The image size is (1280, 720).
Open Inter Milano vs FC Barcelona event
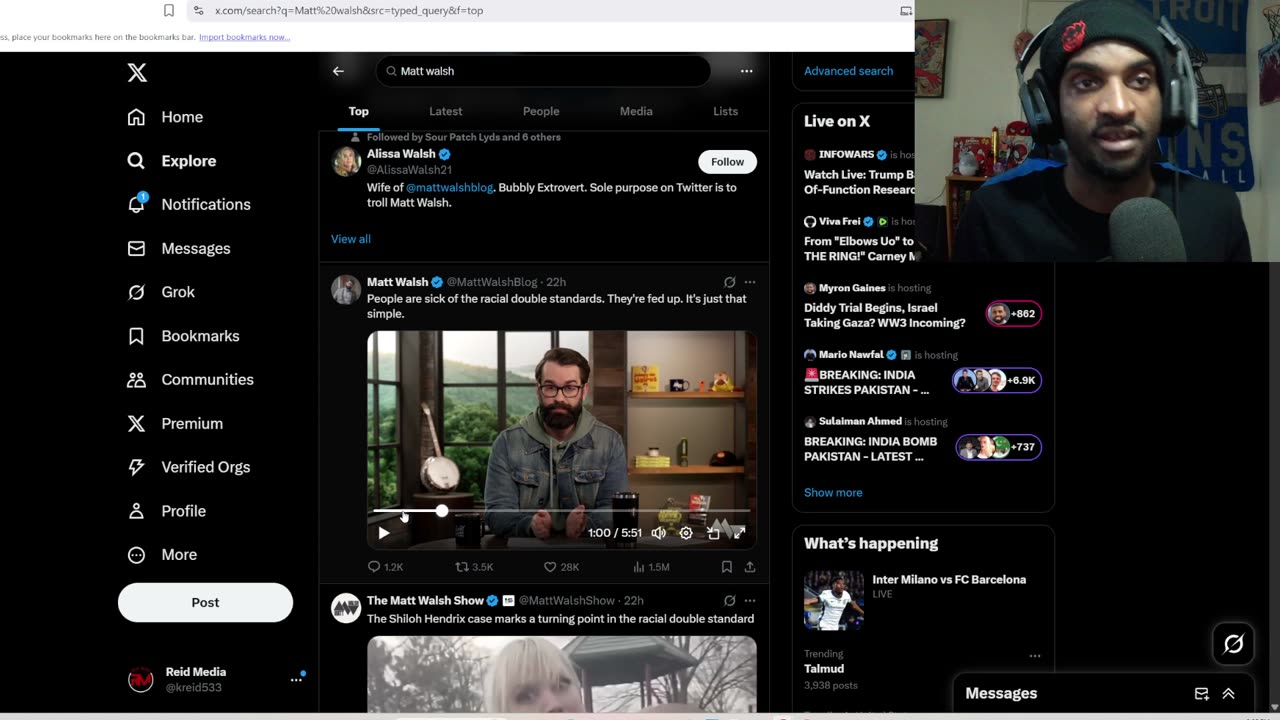(x=923, y=599)
